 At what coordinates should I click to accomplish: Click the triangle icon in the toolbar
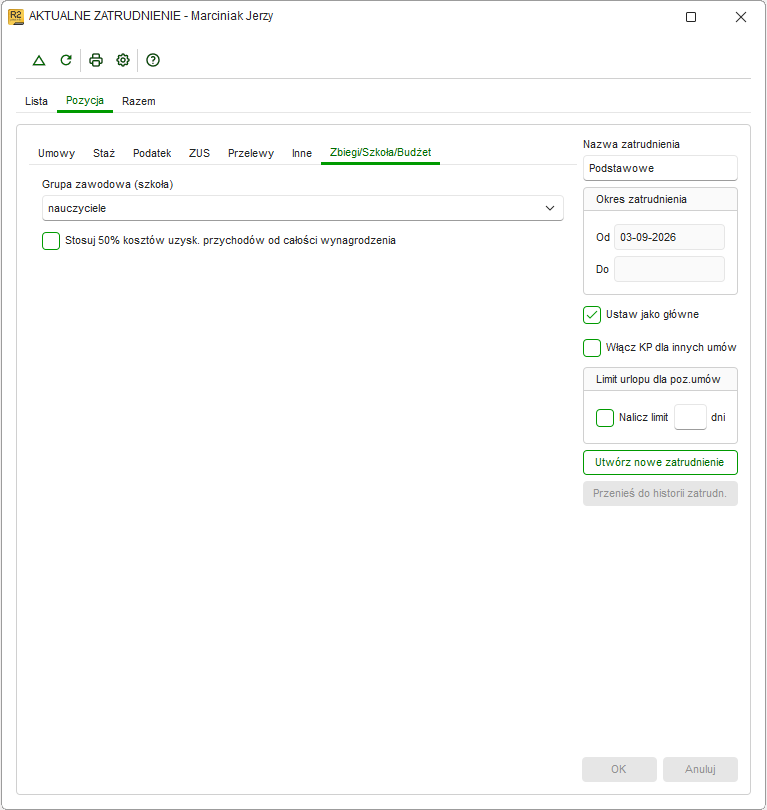coord(39,60)
